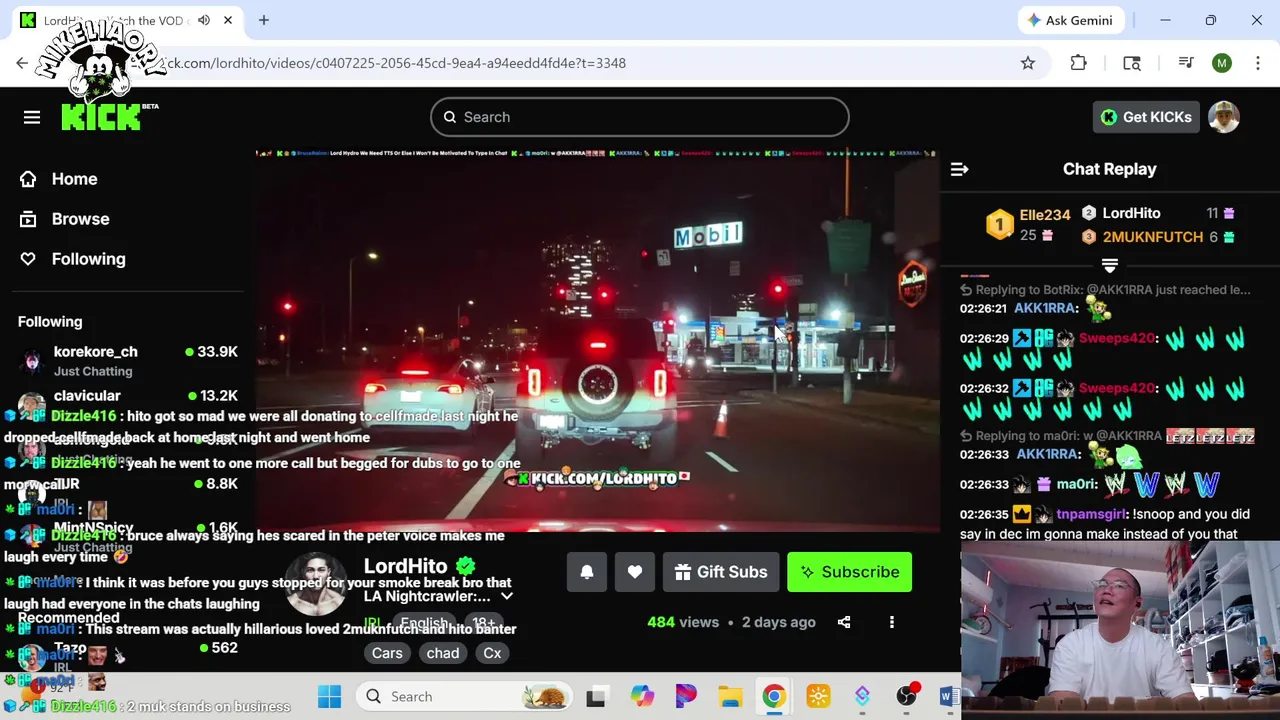Open the Chrome profile M avatar
1280x720 pixels.
coord(1222,63)
